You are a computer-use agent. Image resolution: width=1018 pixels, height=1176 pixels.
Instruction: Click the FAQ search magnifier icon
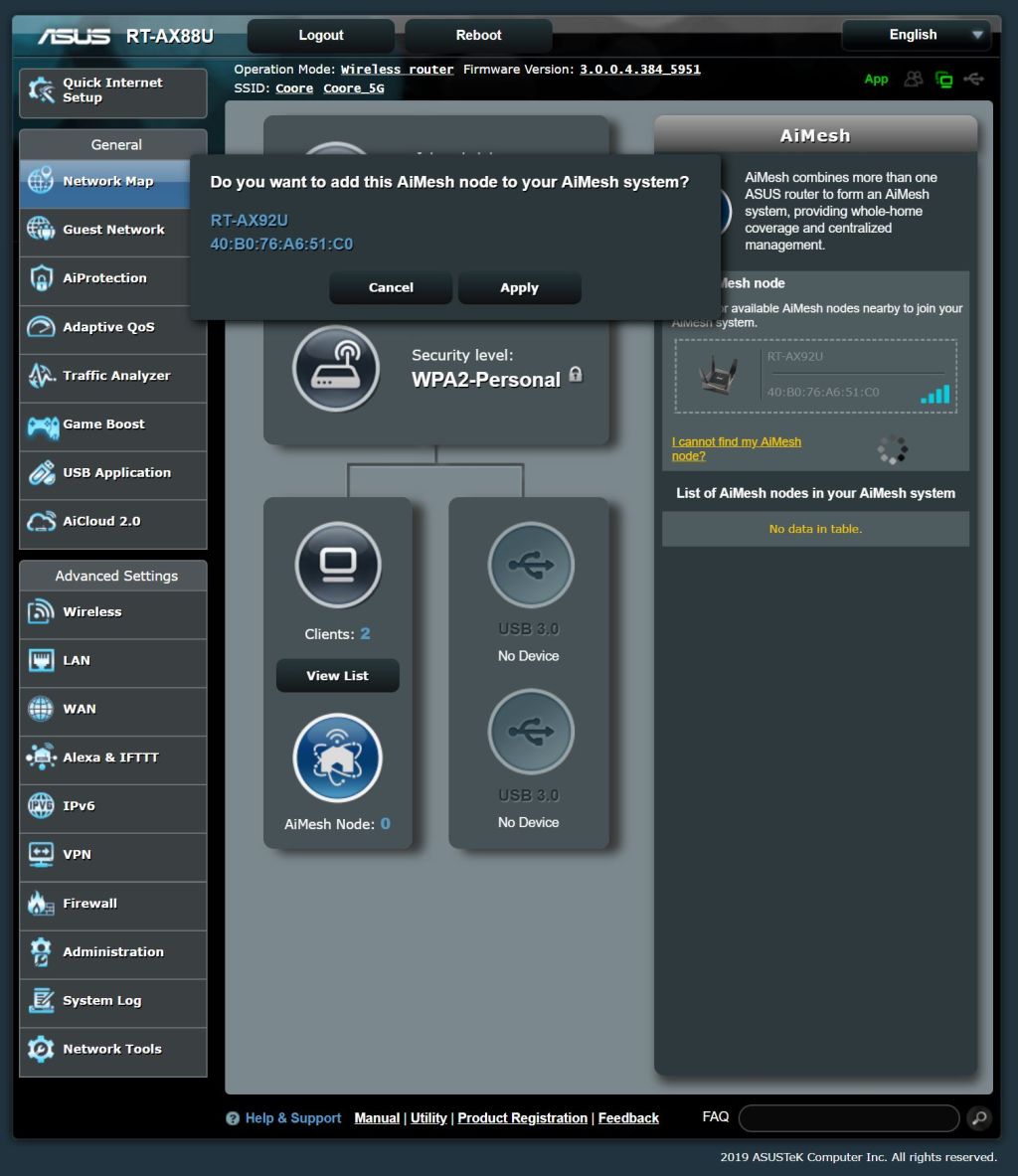coord(979,1118)
